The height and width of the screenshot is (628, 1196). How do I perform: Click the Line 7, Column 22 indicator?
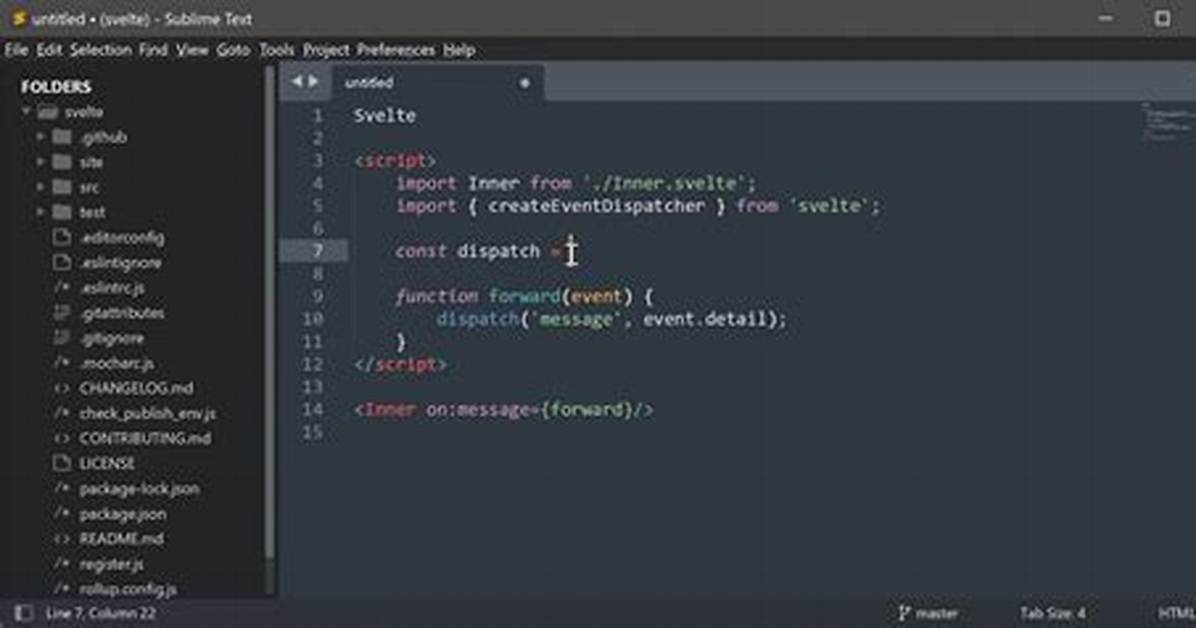[x=101, y=613]
